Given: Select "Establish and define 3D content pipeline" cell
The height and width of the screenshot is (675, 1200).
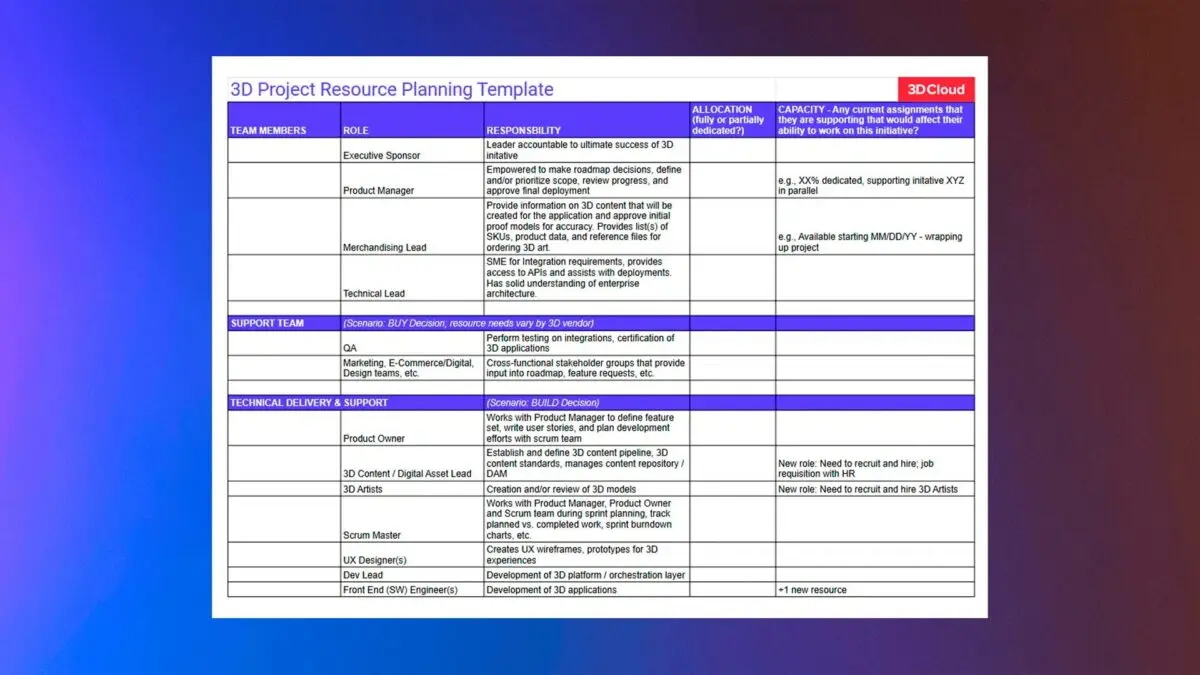Looking at the screenshot, I should click(x=587, y=464).
